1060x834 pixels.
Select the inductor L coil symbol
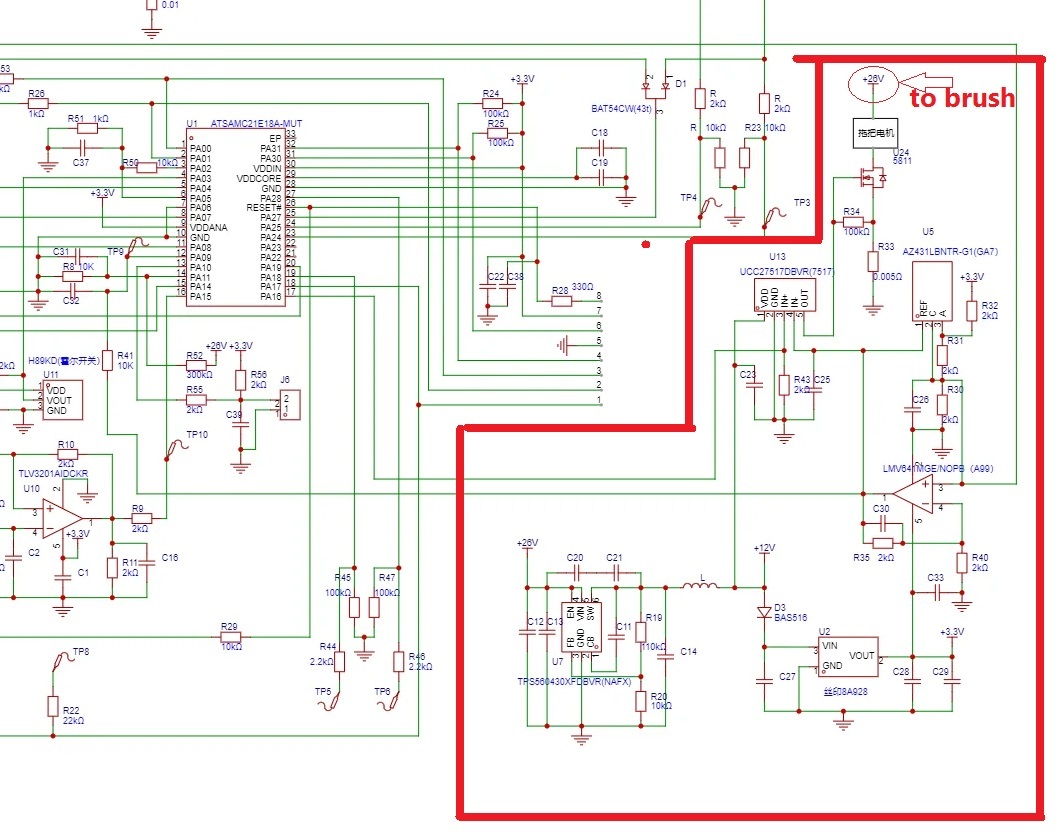click(700, 585)
